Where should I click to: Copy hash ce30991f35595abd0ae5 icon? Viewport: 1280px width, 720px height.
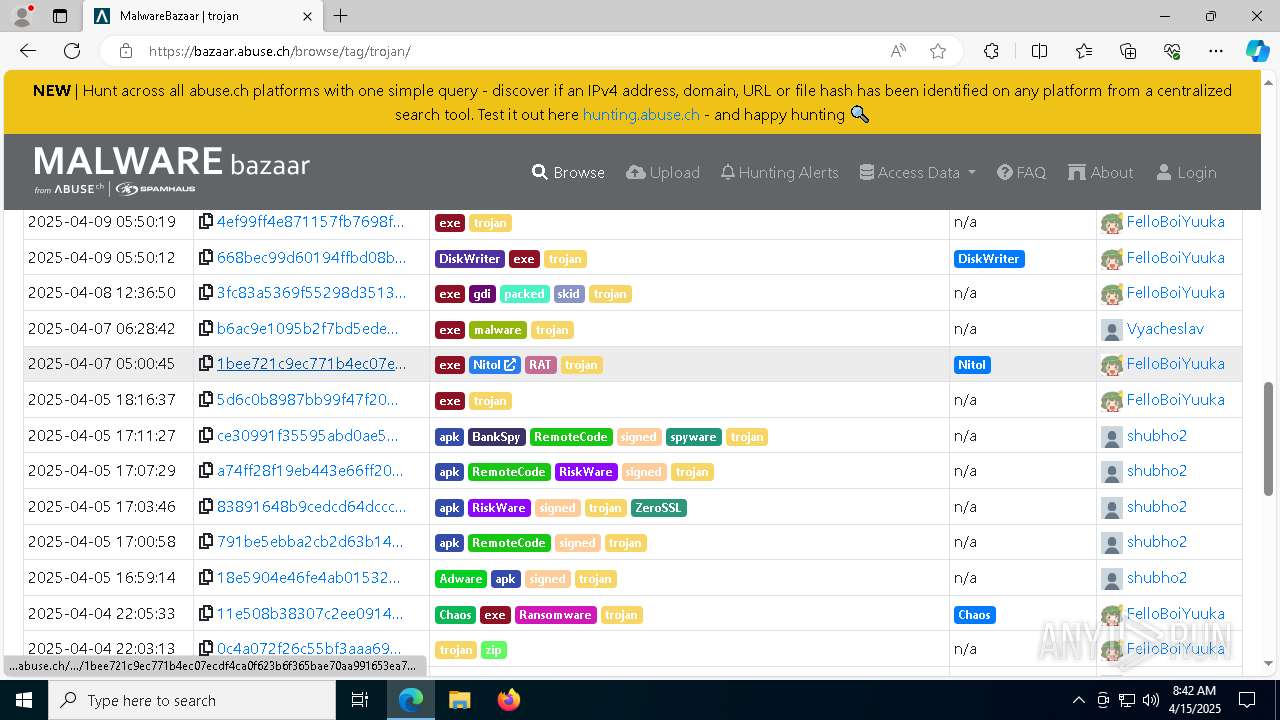[205, 435]
